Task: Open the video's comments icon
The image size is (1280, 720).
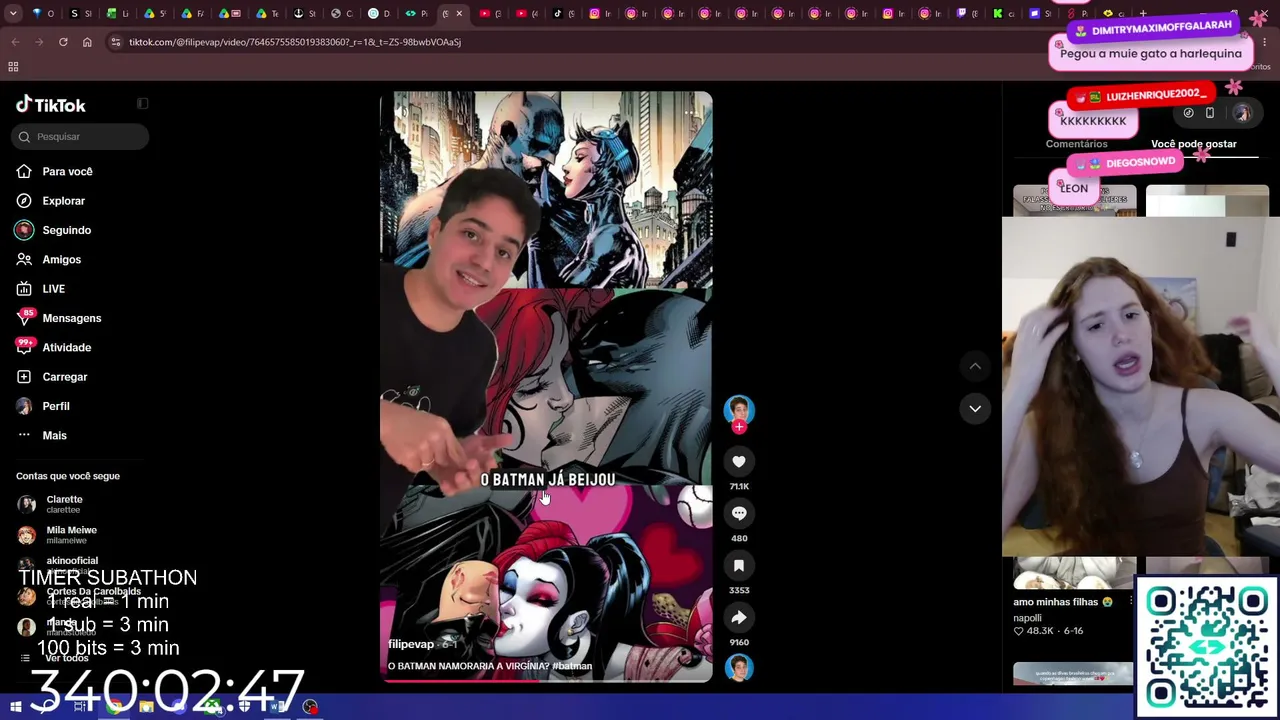Action: pos(739,513)
